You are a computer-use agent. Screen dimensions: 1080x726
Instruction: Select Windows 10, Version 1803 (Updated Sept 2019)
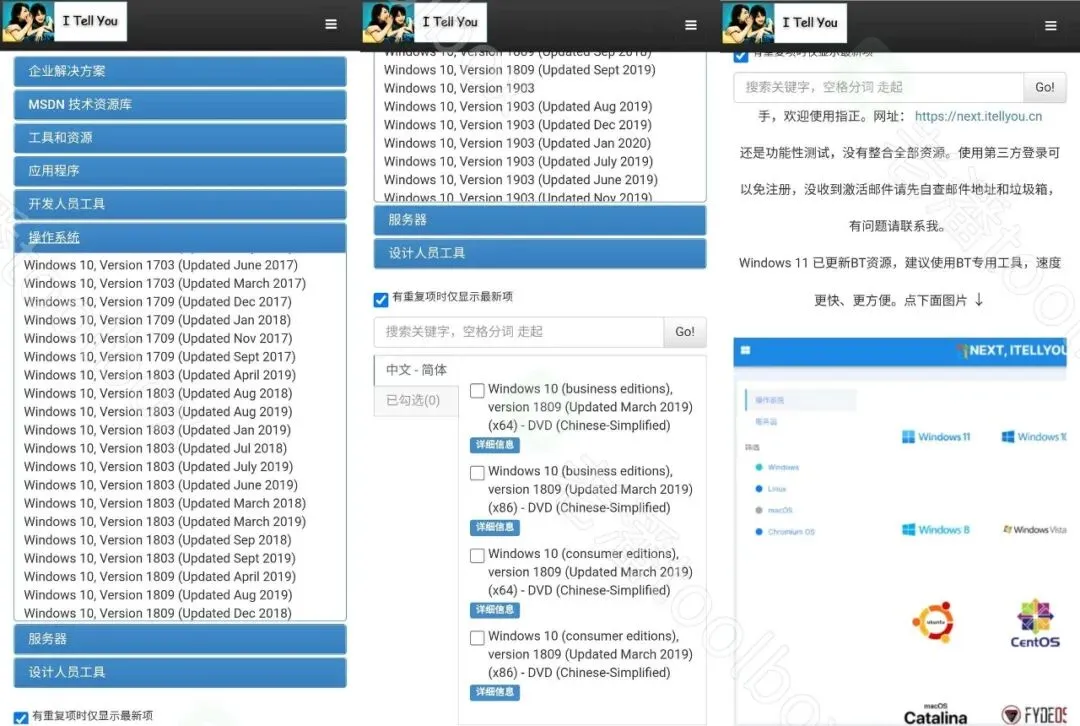159,559
